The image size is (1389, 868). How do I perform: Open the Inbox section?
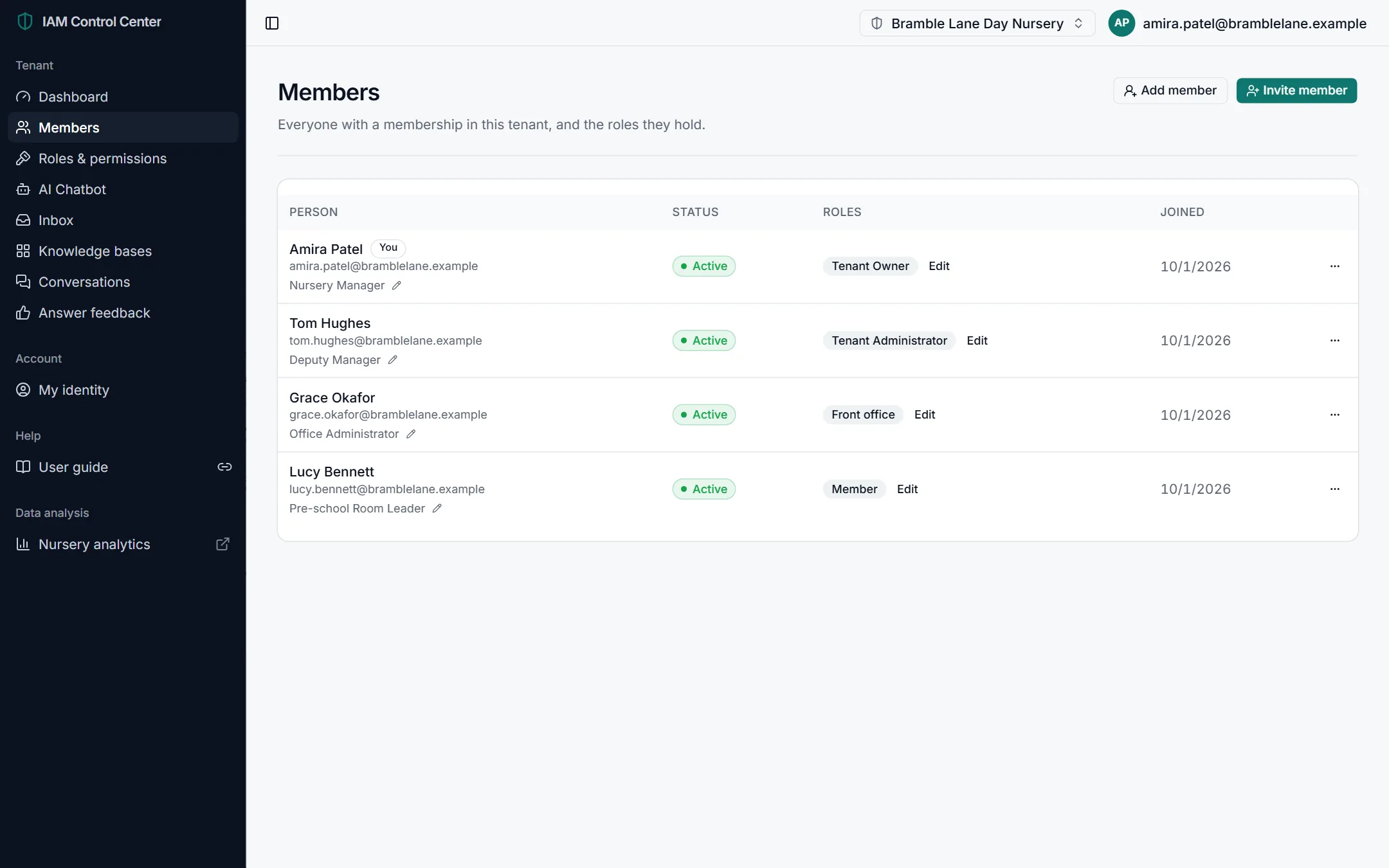click(123, 220)
